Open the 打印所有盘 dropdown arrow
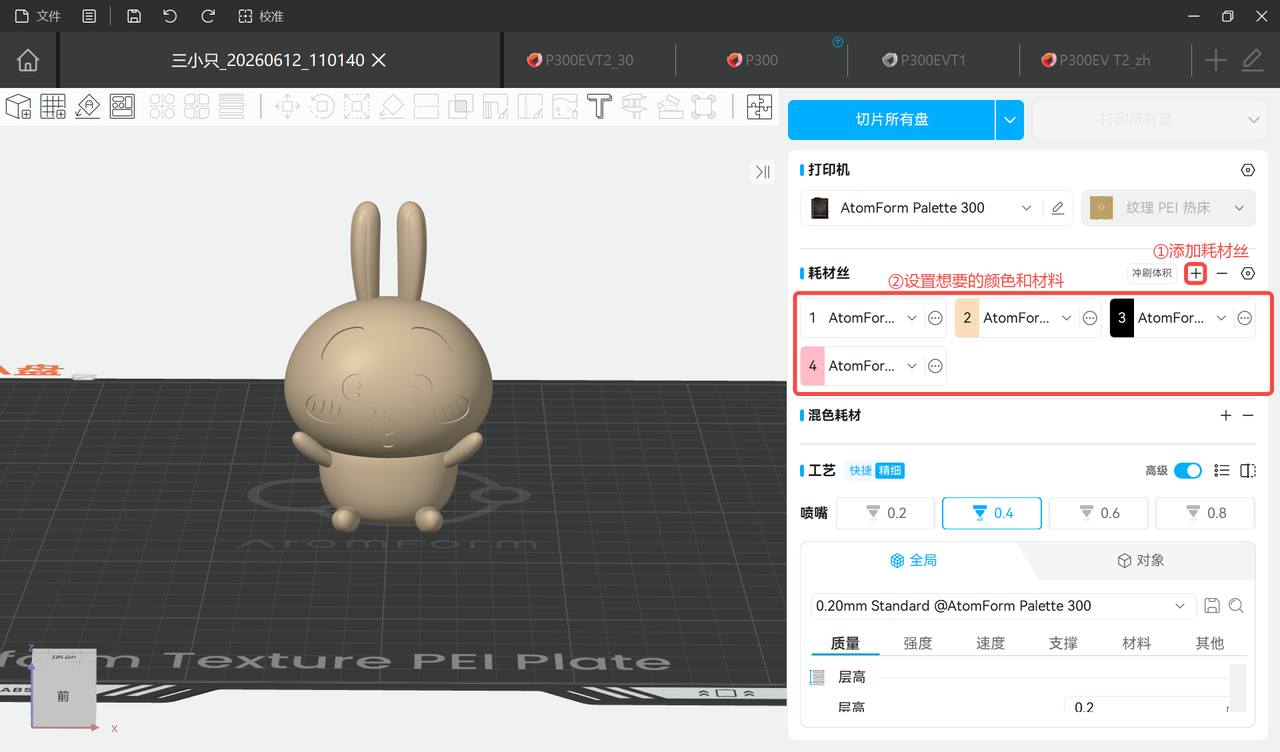The width and height of the screenshot is (1280, 752). tap(1254, 120)
